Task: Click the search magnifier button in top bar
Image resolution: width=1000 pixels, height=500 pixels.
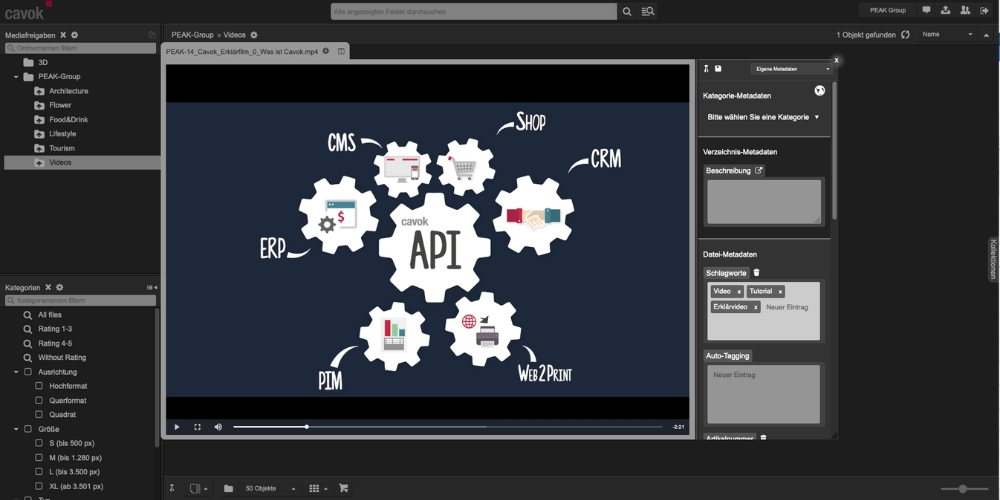Action: [627, 11]
